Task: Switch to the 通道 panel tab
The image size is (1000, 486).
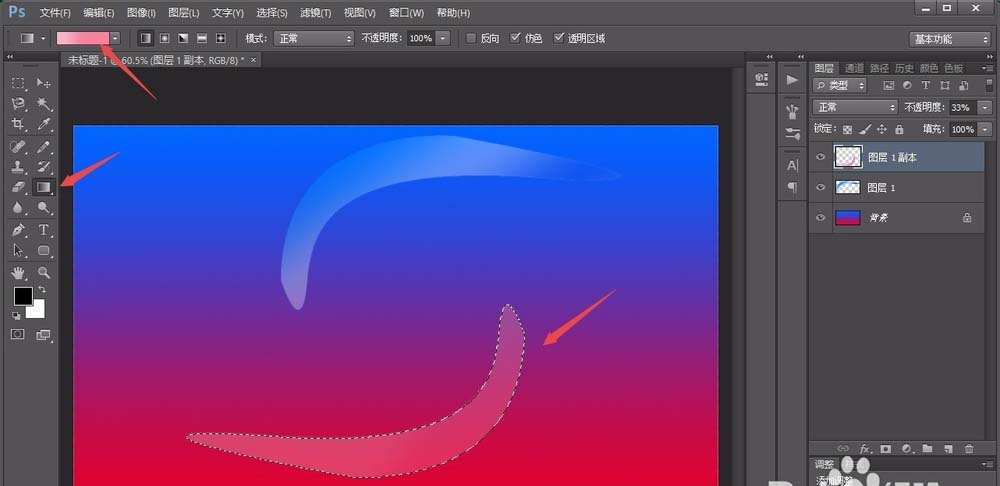Action: point(851,68)
